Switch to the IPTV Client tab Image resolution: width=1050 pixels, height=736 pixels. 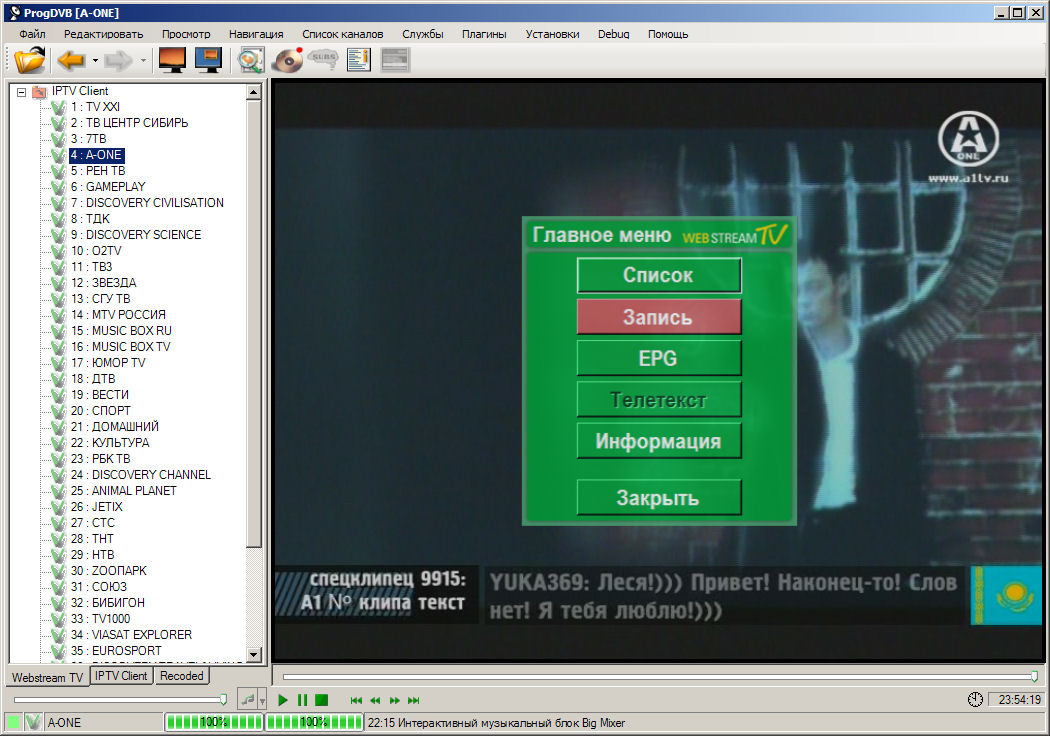(121, 676)
